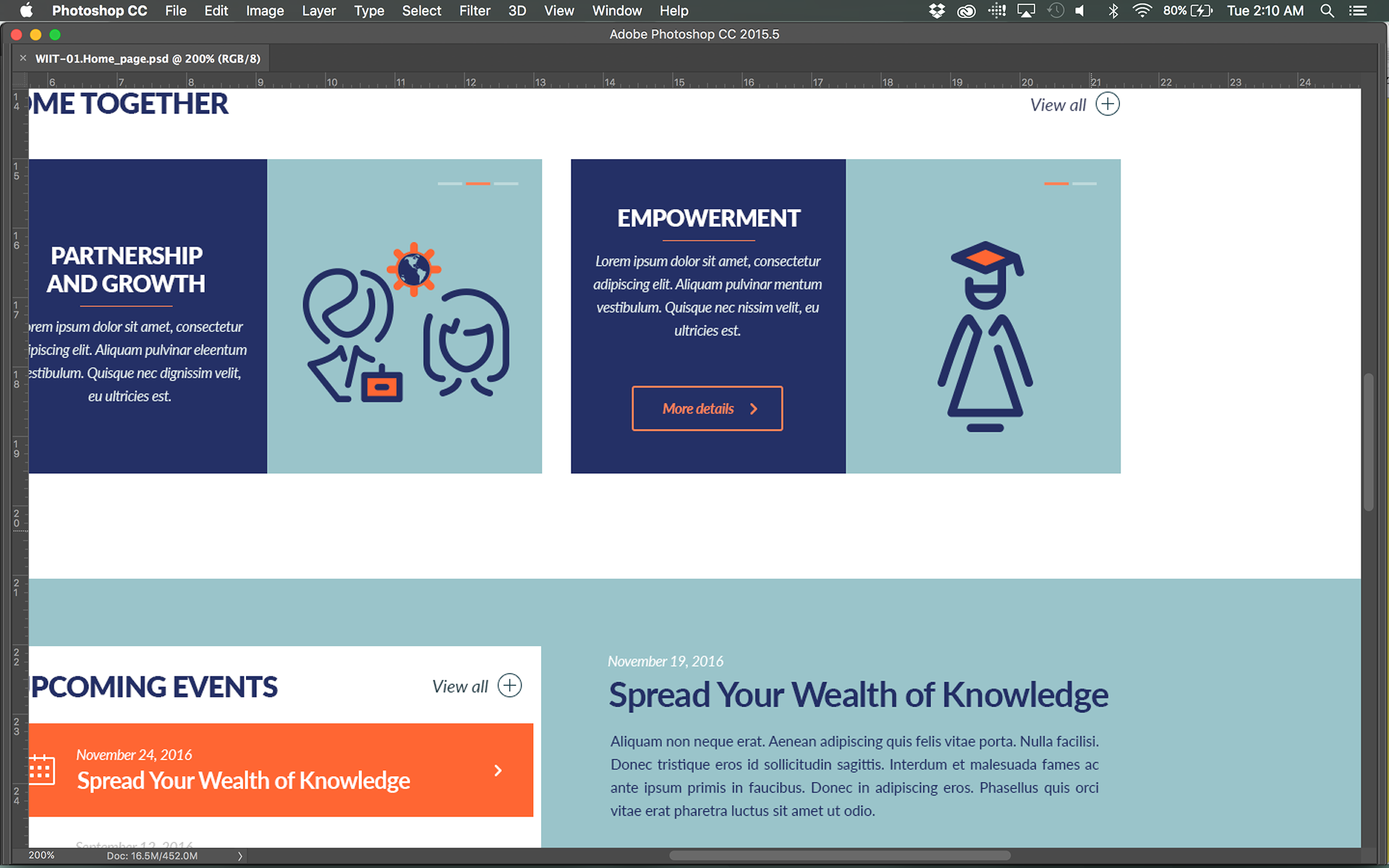1389x868 pixels.
Task: Open the Layer menu
Action: point(318,11)
